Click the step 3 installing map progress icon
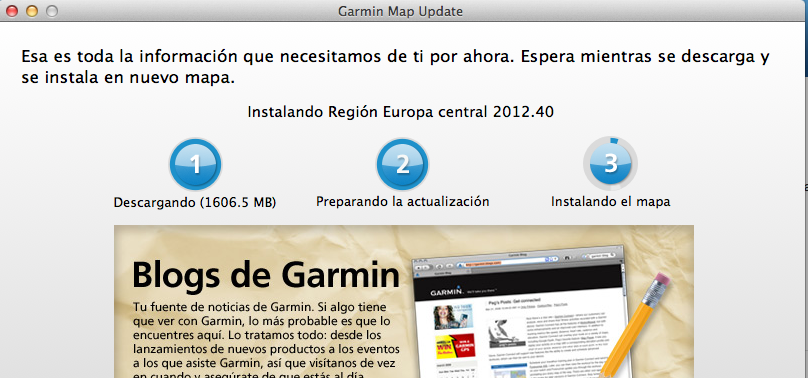The width and height of the screenshot is (808, 378). click(611, 163)
